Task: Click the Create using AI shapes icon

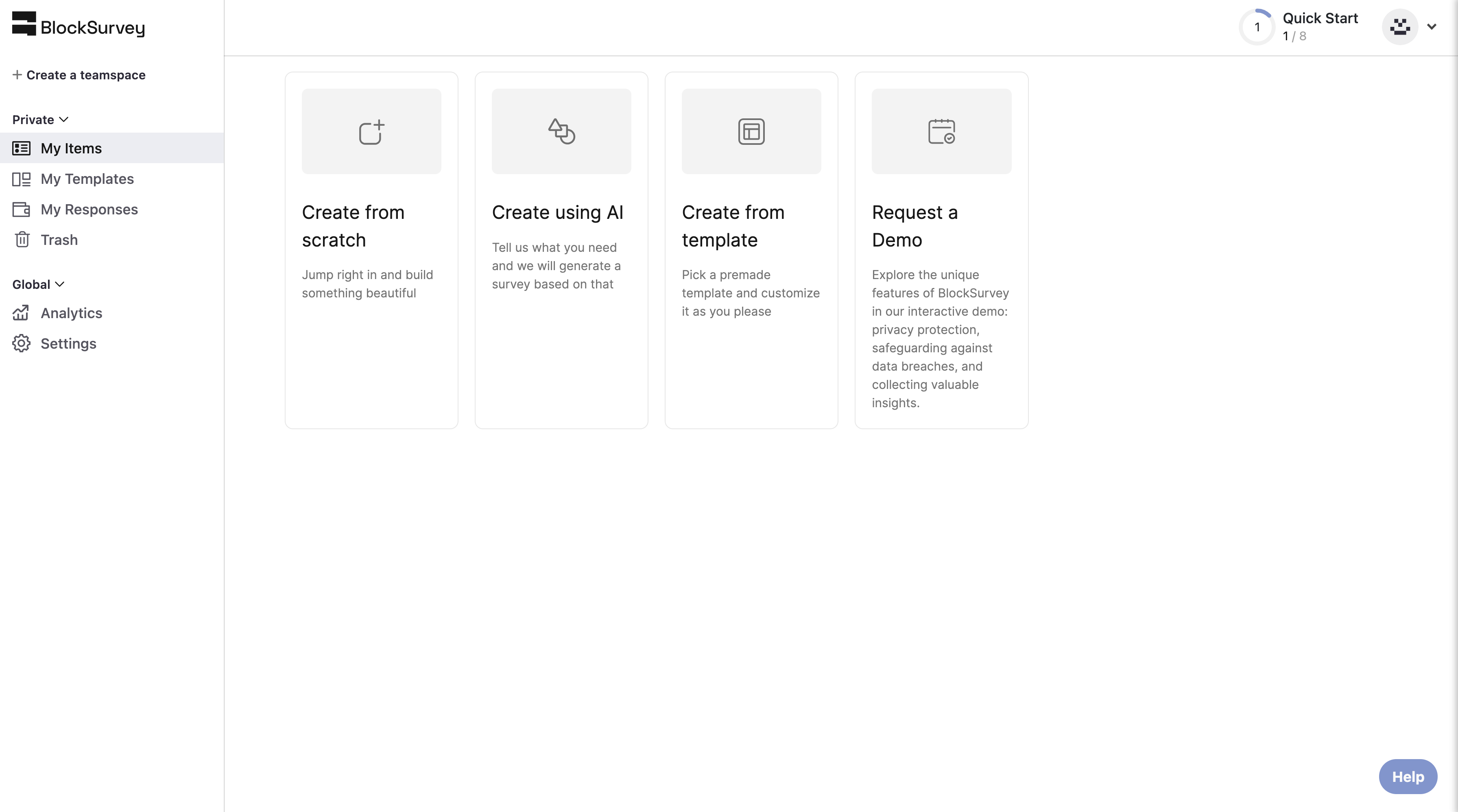Action: 561,132
